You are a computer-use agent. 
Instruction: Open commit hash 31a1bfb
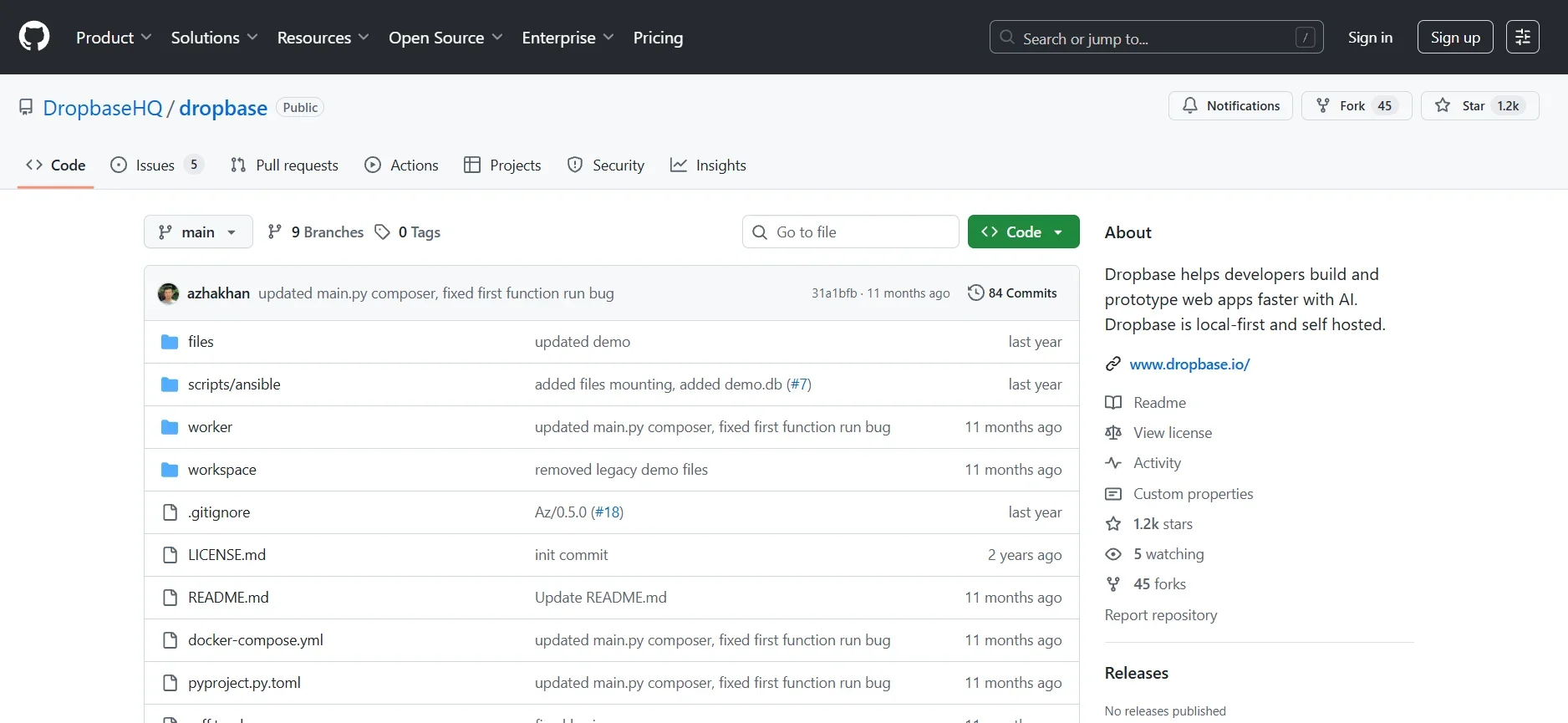pyautogui.click(x=834, y=293)
